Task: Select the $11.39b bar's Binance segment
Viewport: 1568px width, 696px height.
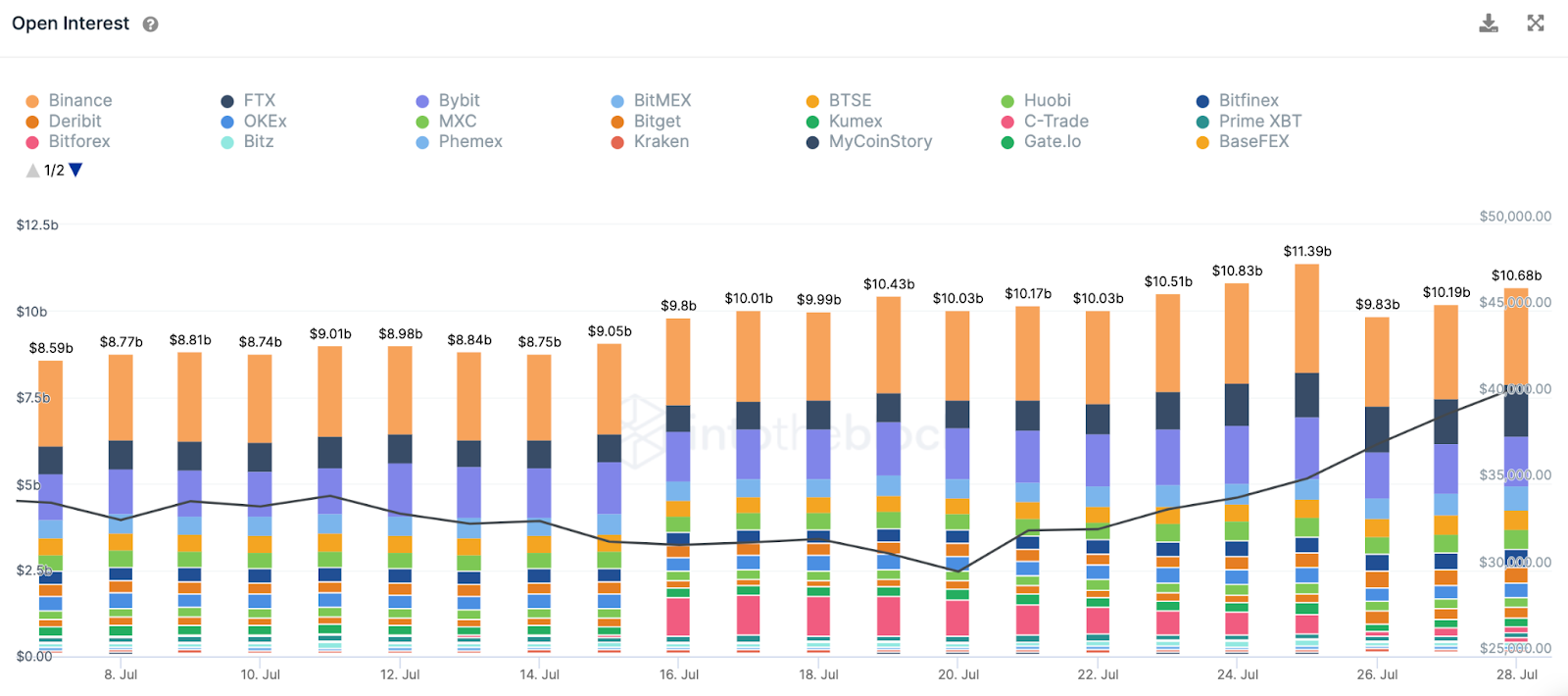Action: (1306, 319)
